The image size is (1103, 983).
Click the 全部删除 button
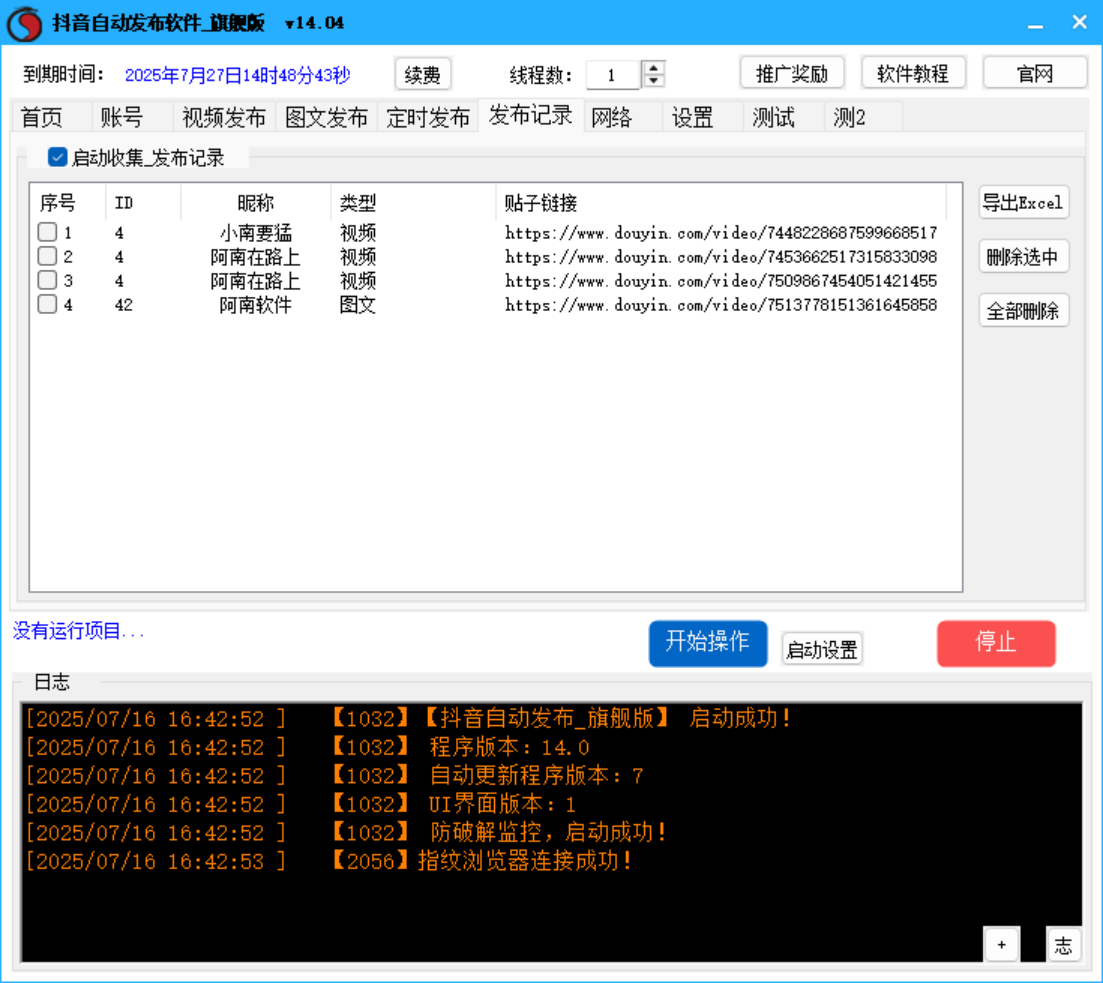1023,310
